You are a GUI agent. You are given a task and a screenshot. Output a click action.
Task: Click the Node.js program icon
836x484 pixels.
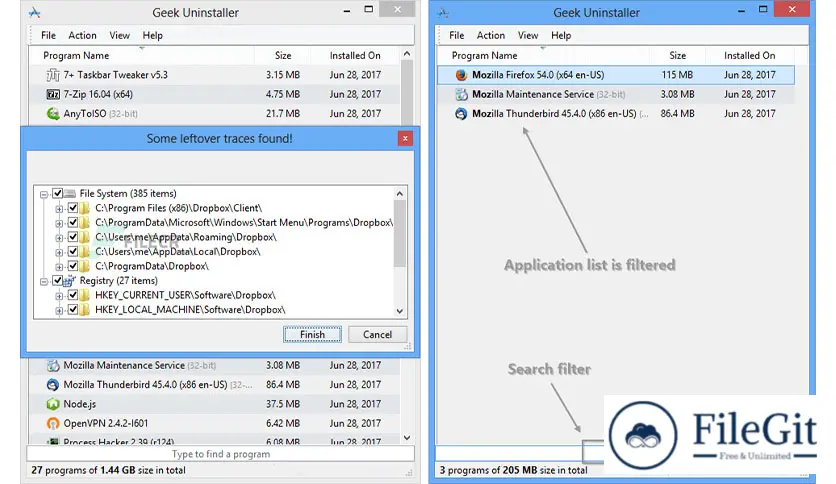pyautogui.click(x=53, y=404)
